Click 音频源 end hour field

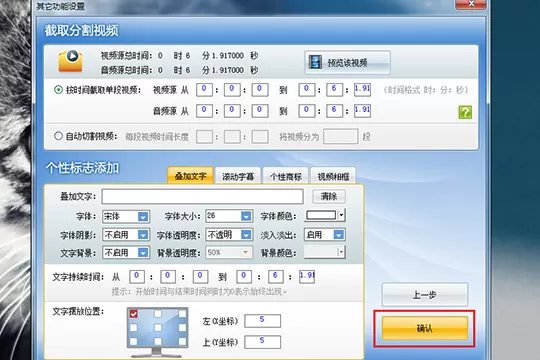coord(307,111)
